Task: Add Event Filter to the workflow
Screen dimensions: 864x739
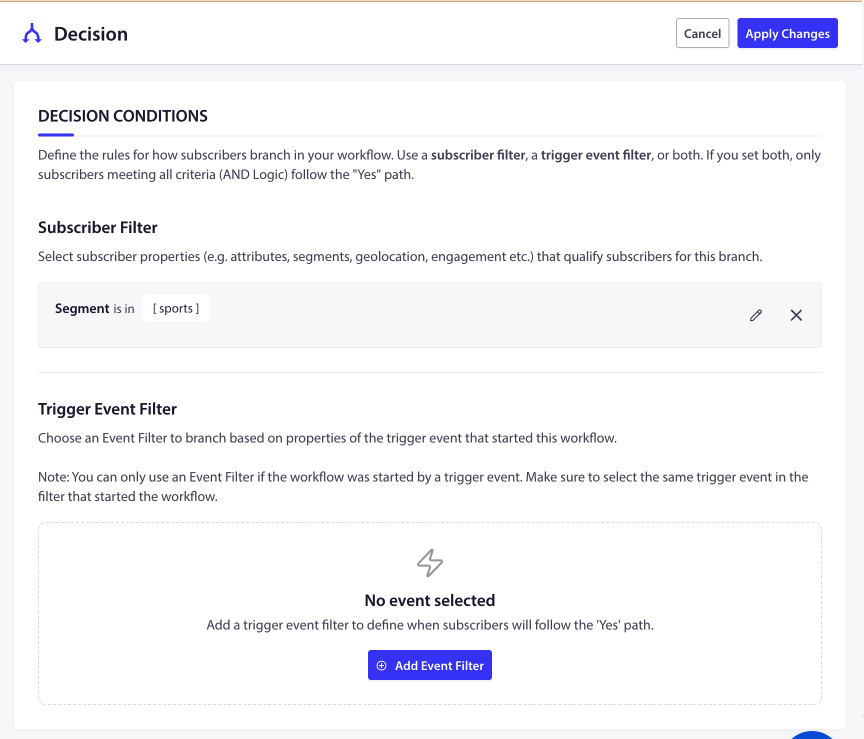Action: (x=430, y=666)
